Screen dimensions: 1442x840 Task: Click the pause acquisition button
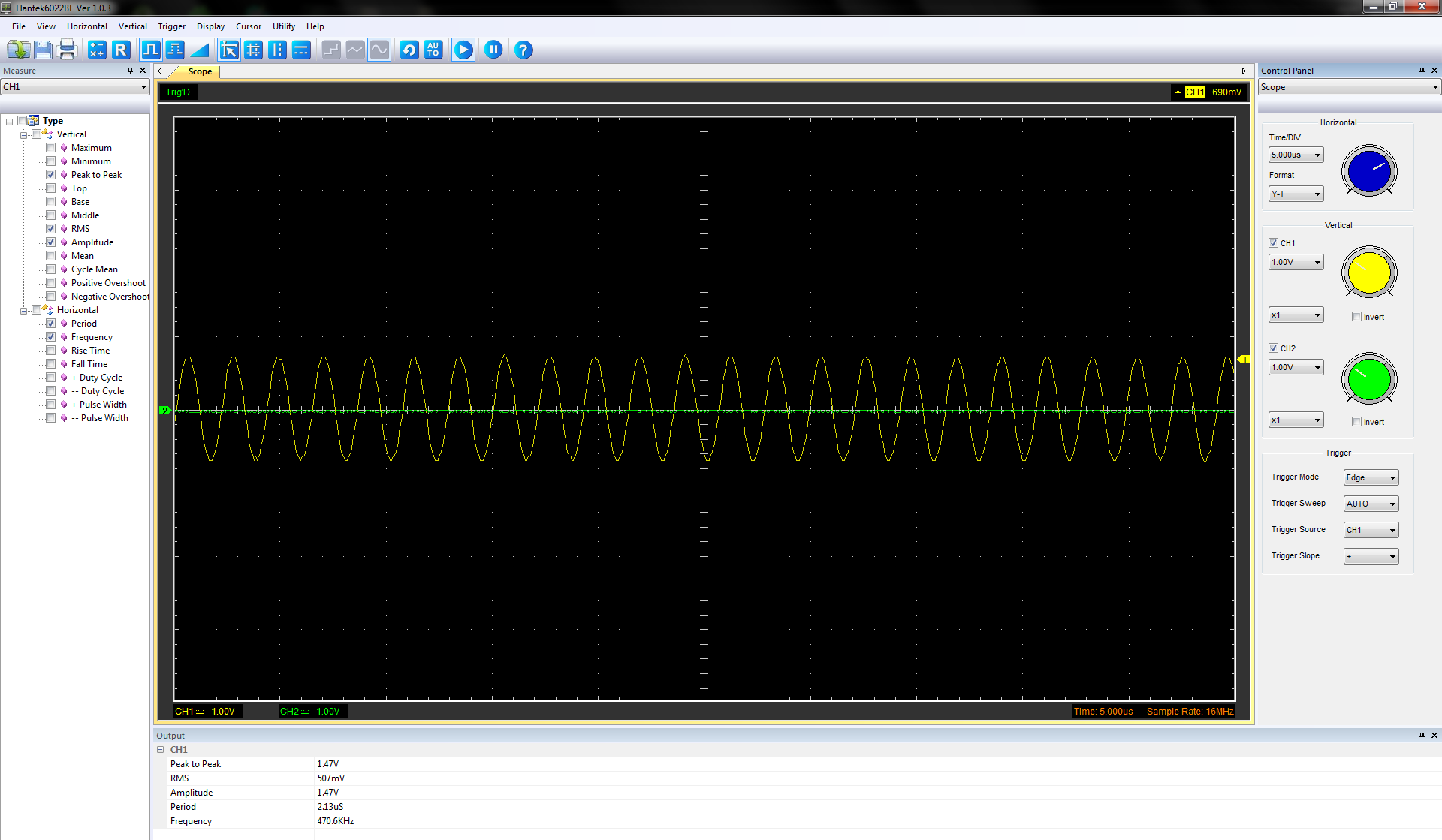click(493, 50)
